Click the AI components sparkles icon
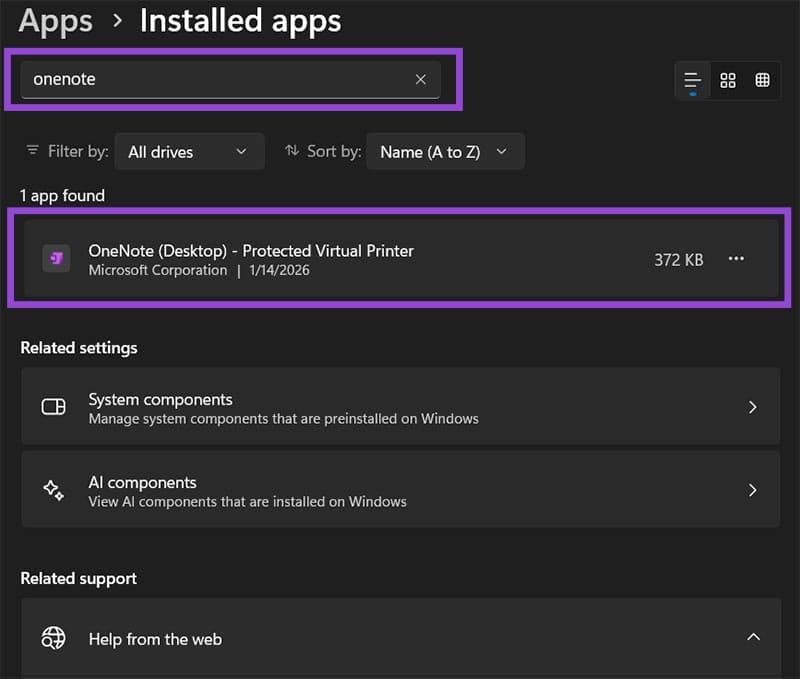Screen dimensions: 800x679 coord(53,489)
